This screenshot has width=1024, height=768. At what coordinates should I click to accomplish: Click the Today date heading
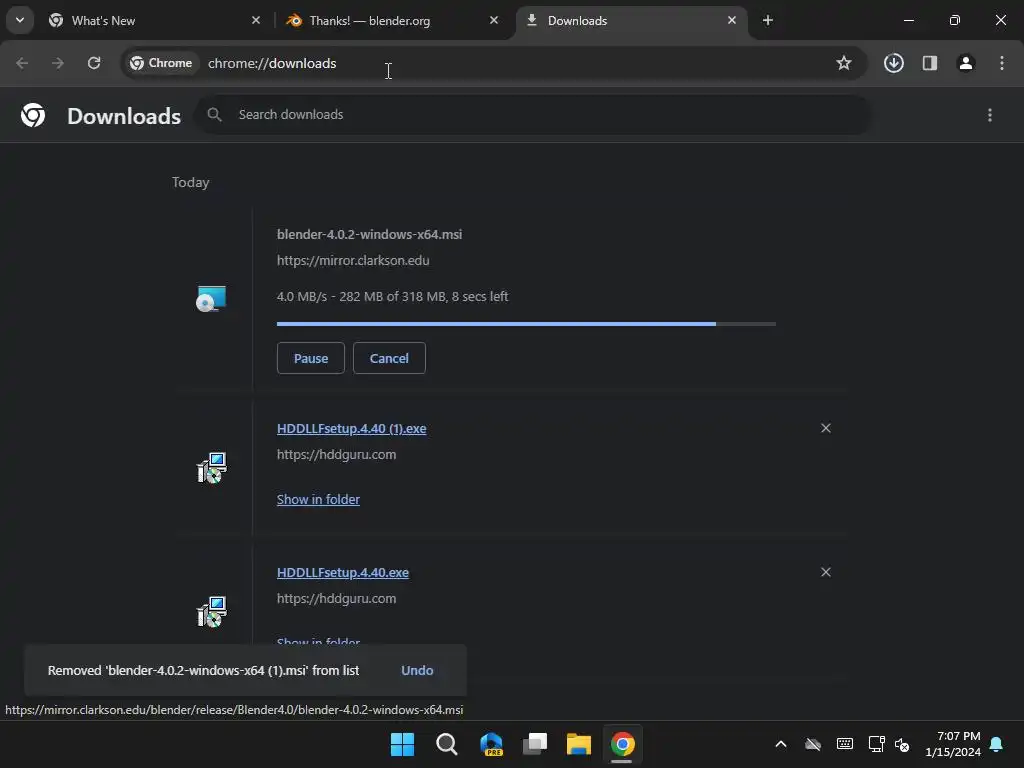click(191, 182)
